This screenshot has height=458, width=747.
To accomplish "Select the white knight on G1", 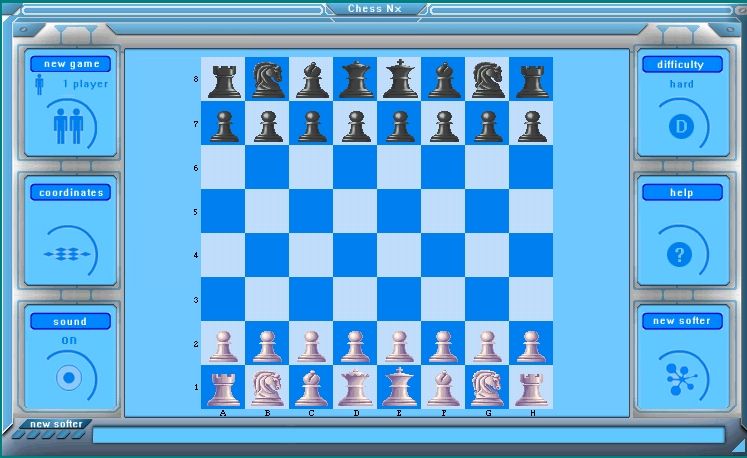I will pyautogui.click(x=487, y=387).
